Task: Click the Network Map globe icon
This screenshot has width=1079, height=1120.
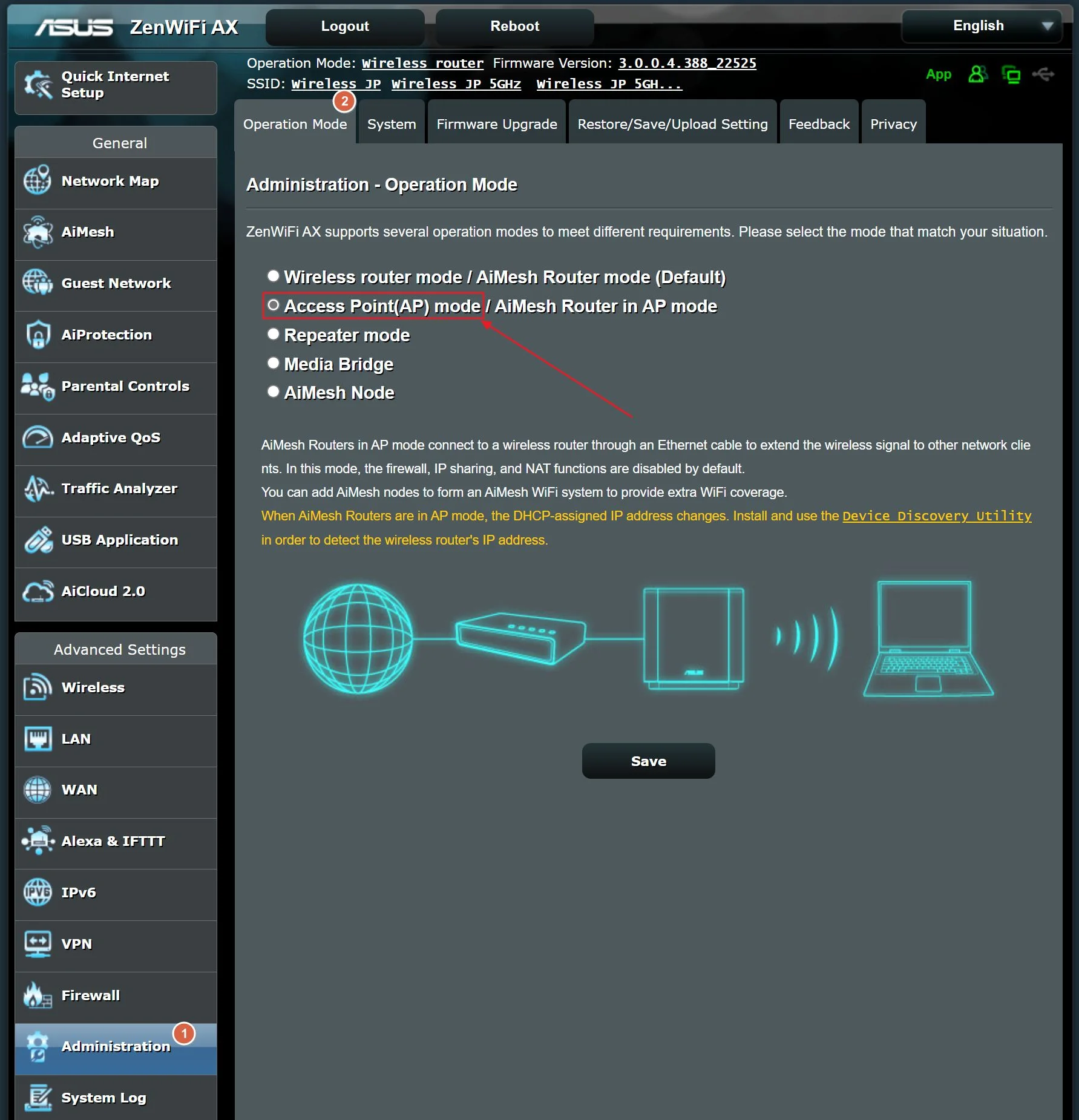Action: [x=38, y=180]
